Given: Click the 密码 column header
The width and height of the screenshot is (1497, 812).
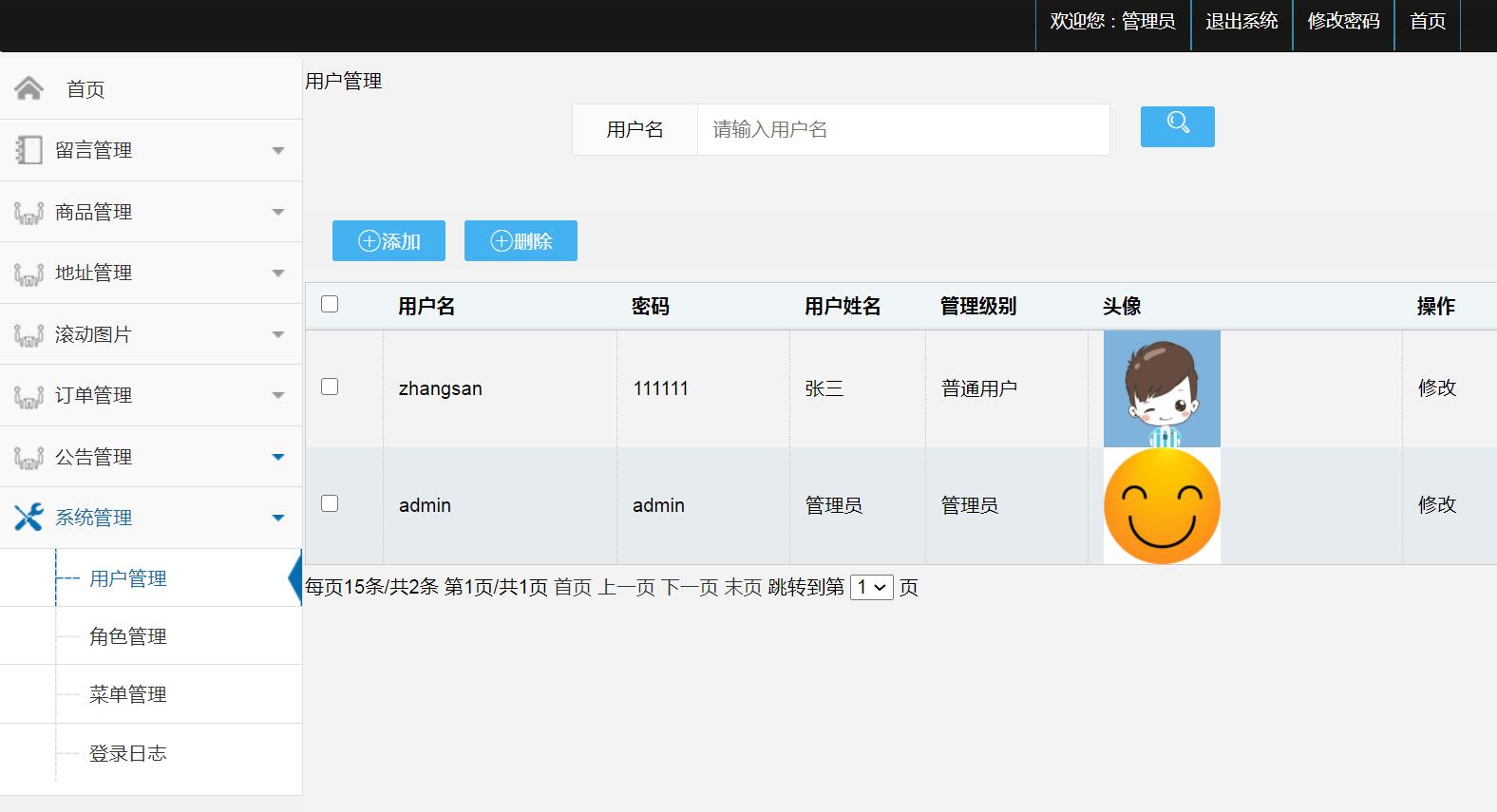Looking at the screenshot, I should point(651,306).
